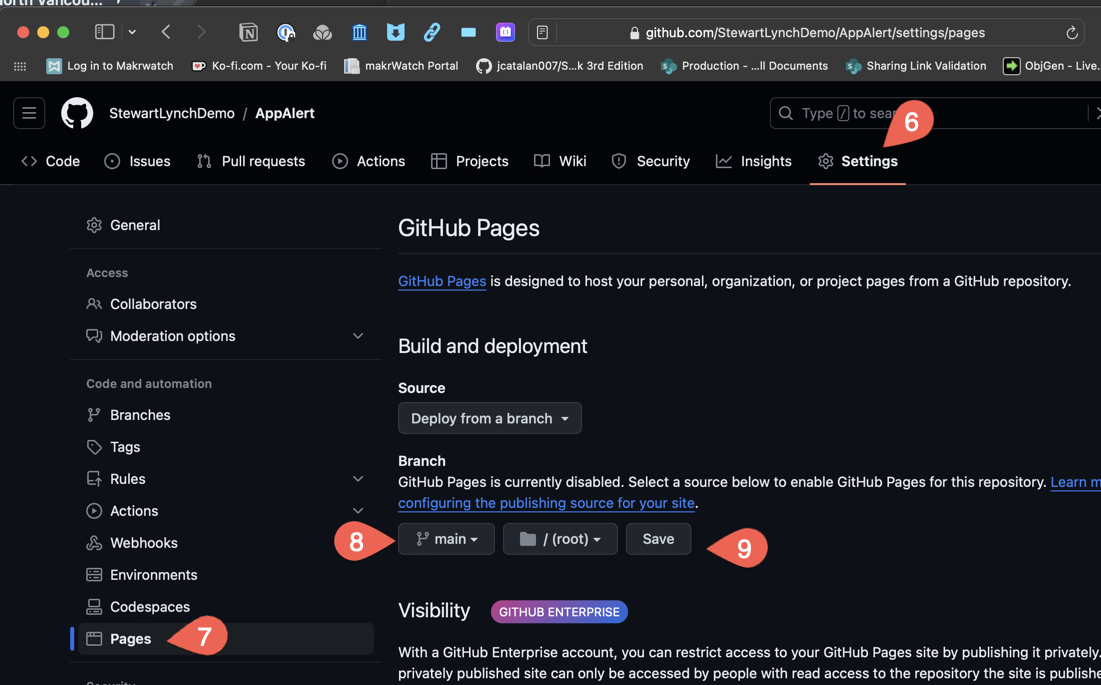Click the blue shield bookmark extension icon
Viewport: 1101px width, 685px height.
(396, 32)
